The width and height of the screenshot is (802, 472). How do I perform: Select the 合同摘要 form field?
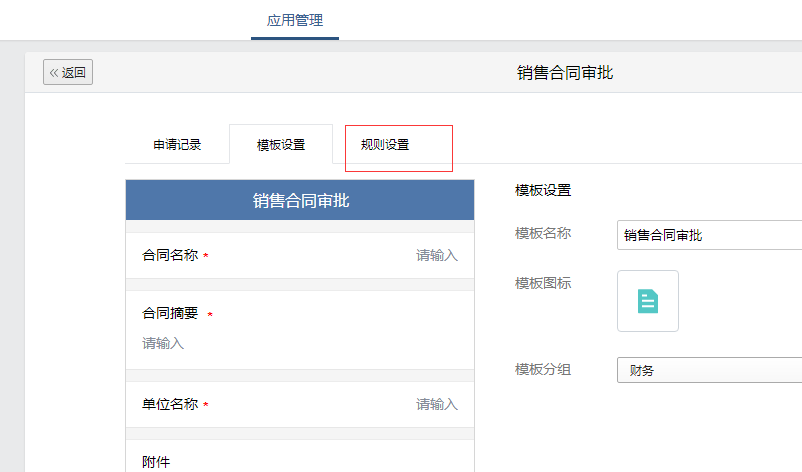[300, 330]
